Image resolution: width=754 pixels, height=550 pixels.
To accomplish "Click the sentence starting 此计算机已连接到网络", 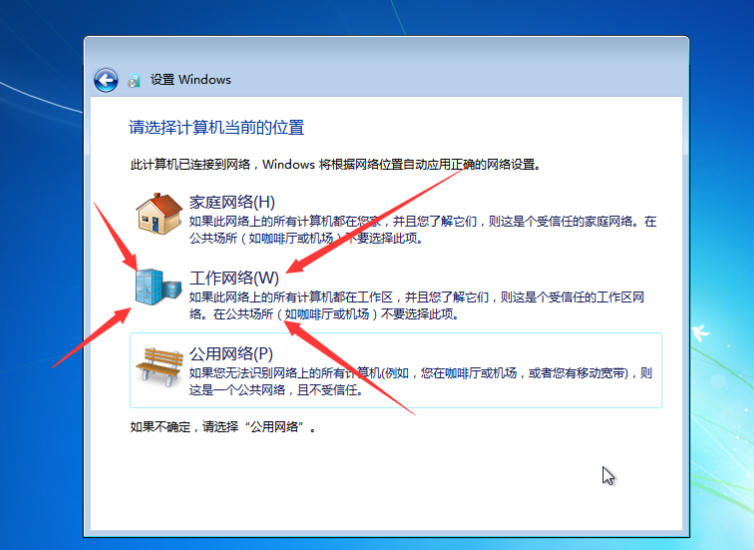I will (335, 164).
